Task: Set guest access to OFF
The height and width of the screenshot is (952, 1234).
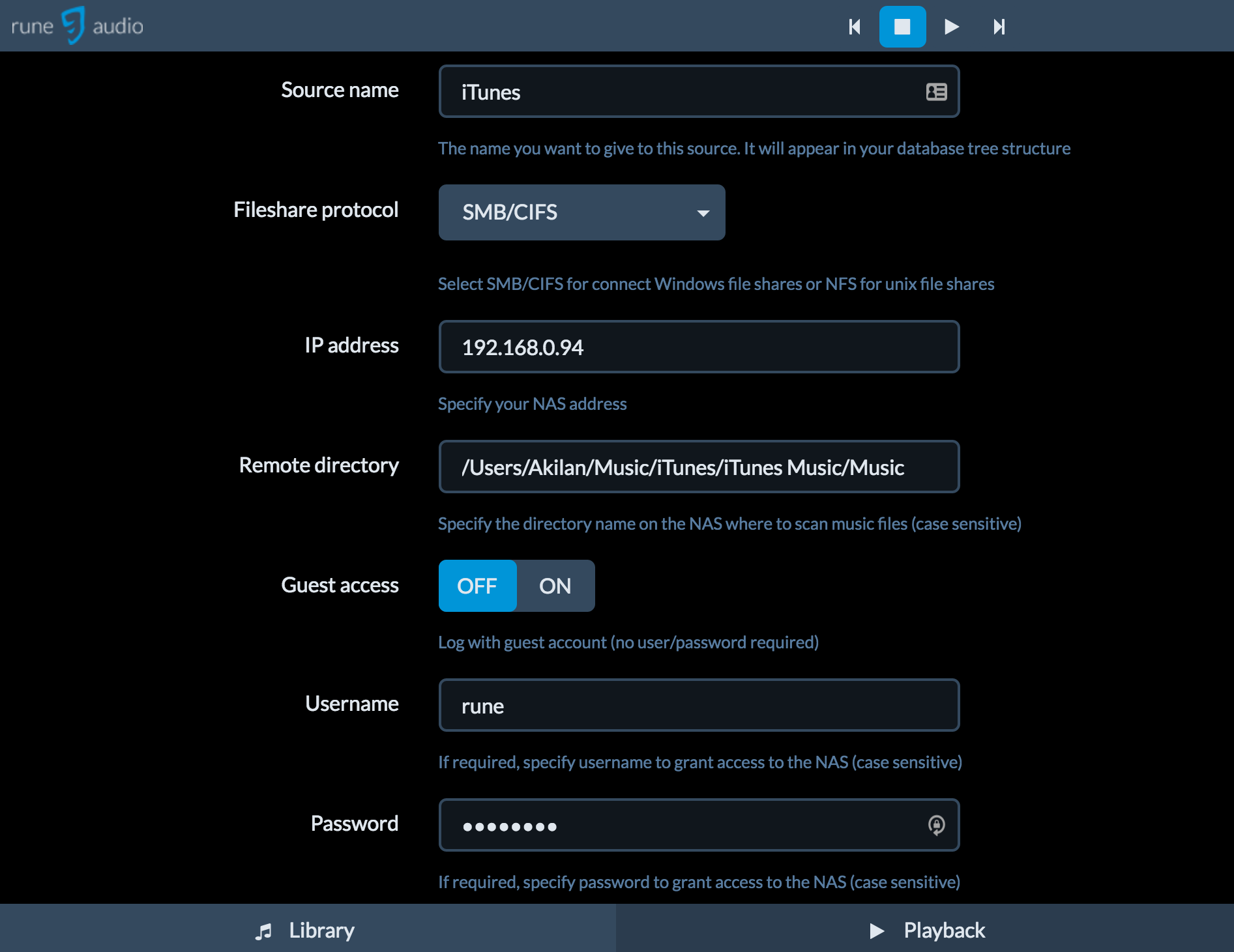Action: click(477, 586)
